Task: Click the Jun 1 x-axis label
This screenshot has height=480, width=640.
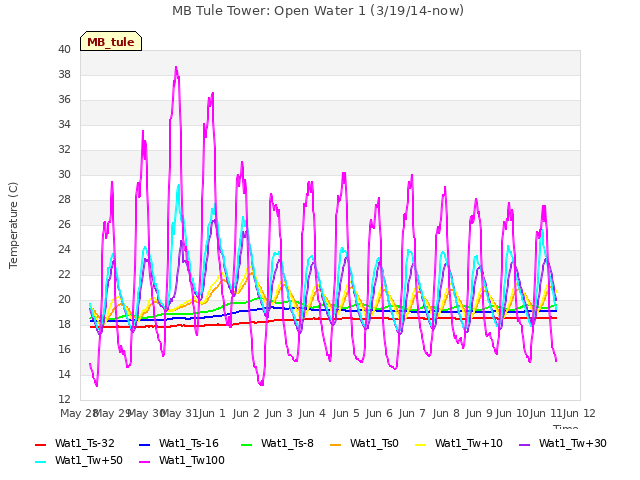Action: (212, 413)
